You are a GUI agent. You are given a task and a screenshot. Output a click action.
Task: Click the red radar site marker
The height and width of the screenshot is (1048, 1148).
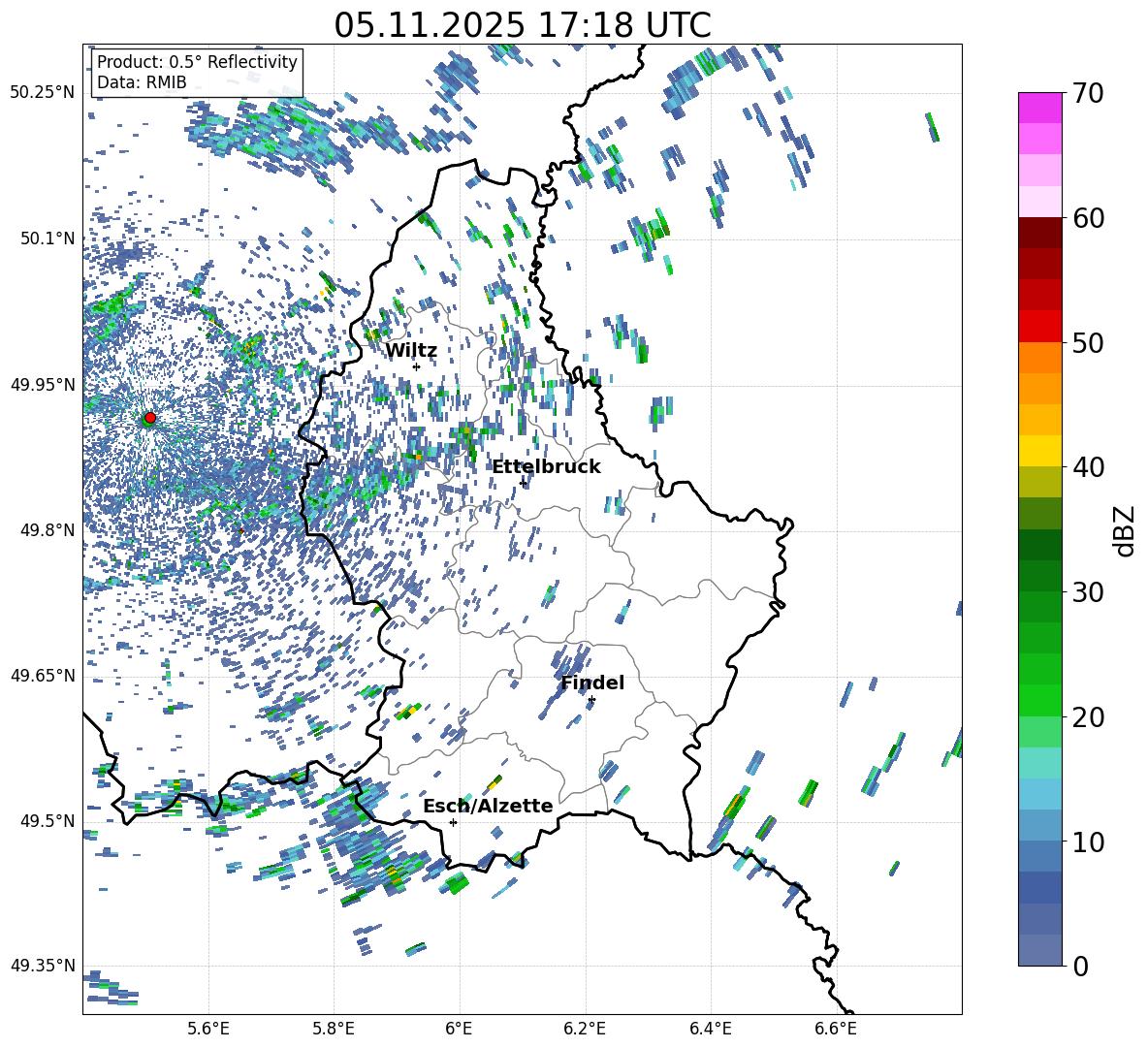click(x=149, y=418)
